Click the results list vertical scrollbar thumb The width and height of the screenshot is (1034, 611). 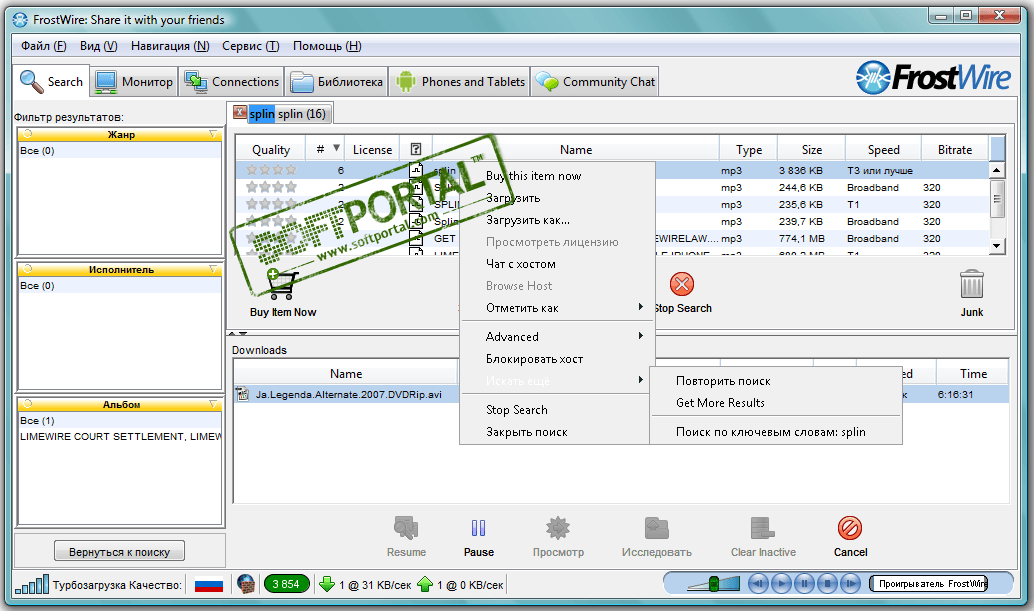click(x=996, y=198)
